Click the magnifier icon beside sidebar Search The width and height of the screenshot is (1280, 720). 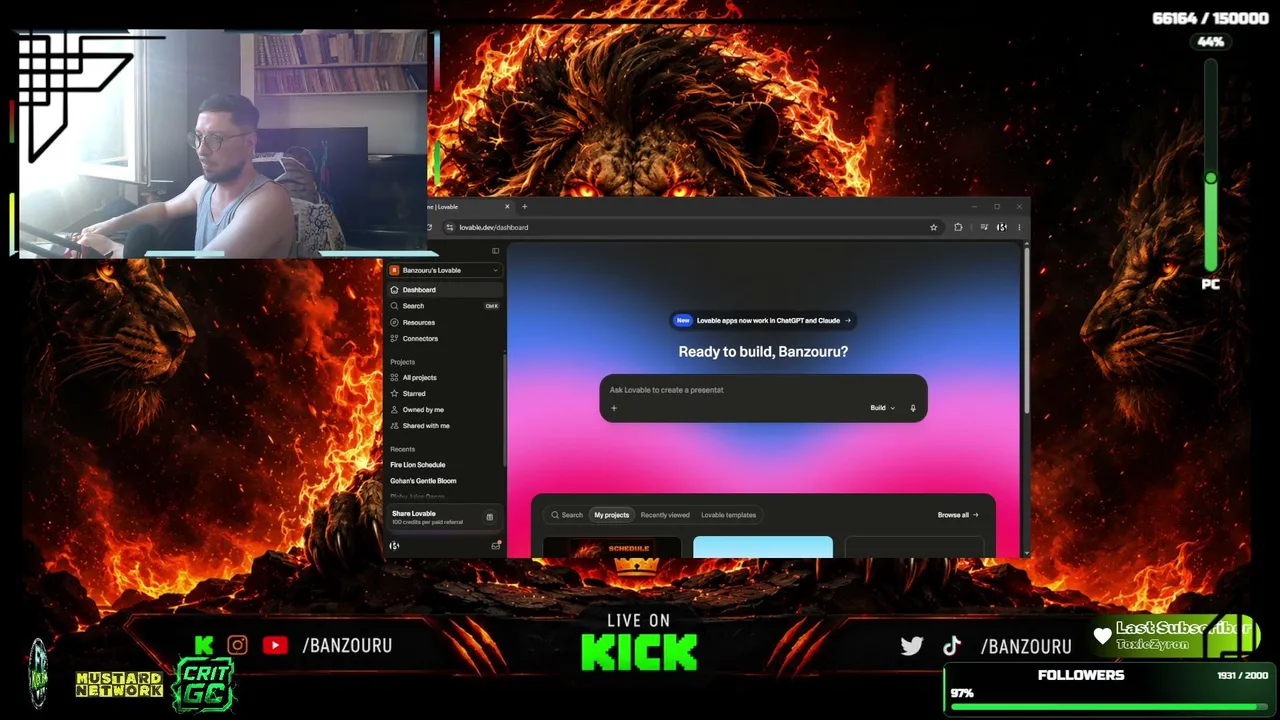394,306
